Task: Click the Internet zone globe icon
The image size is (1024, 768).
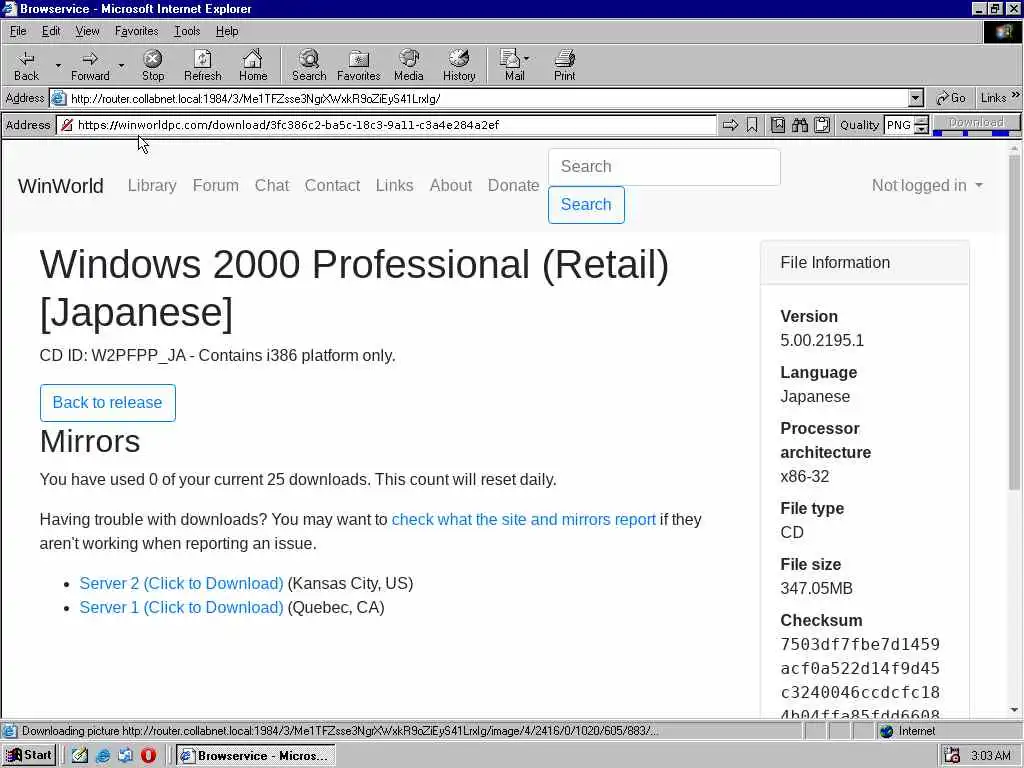Action: tap(886, 731)
